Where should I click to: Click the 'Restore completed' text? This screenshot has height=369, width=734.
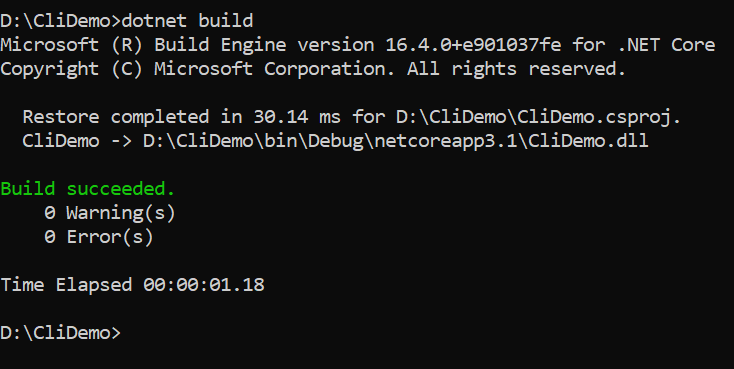116,117
